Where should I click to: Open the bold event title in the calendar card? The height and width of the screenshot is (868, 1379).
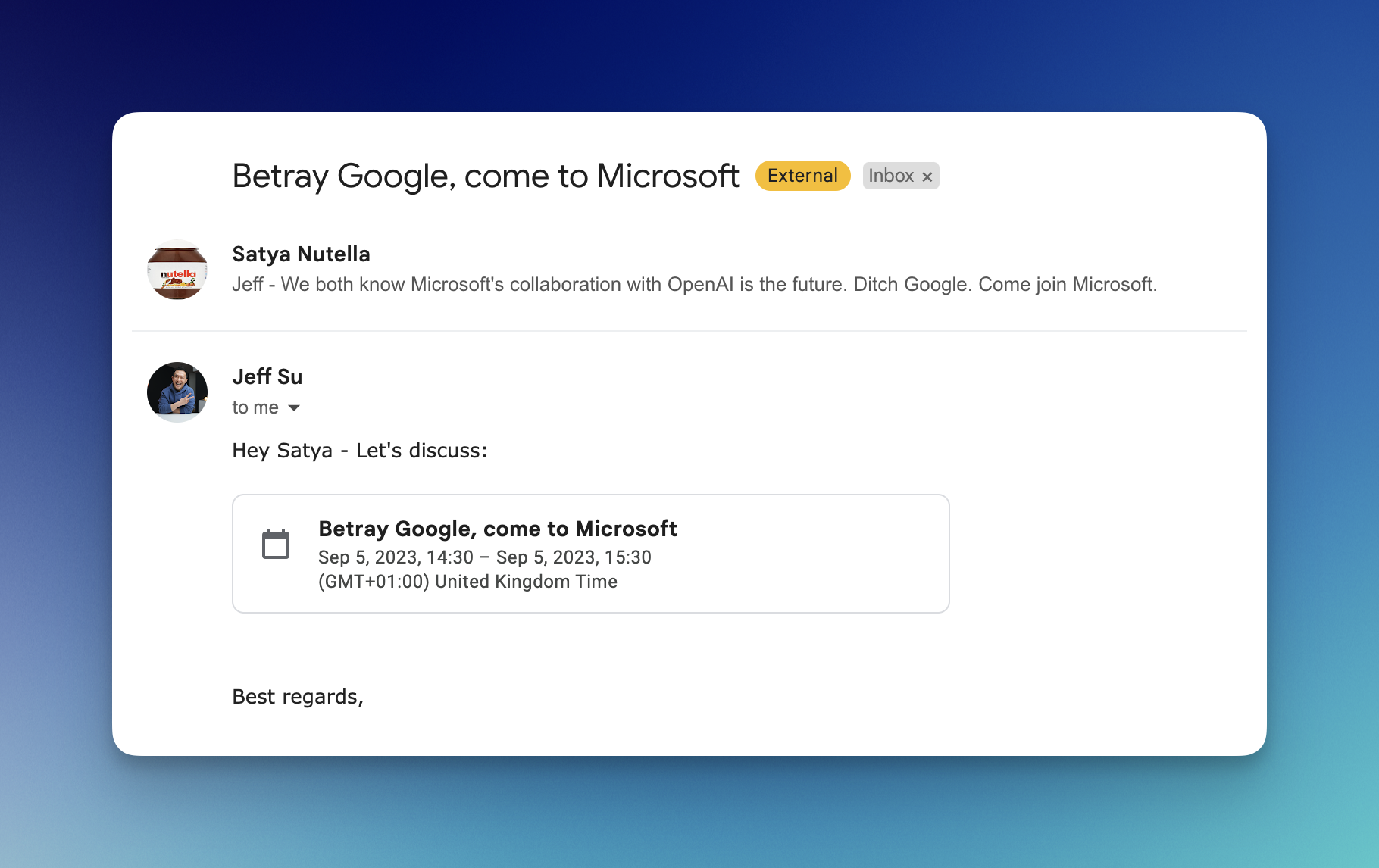(x=497, y=529)
